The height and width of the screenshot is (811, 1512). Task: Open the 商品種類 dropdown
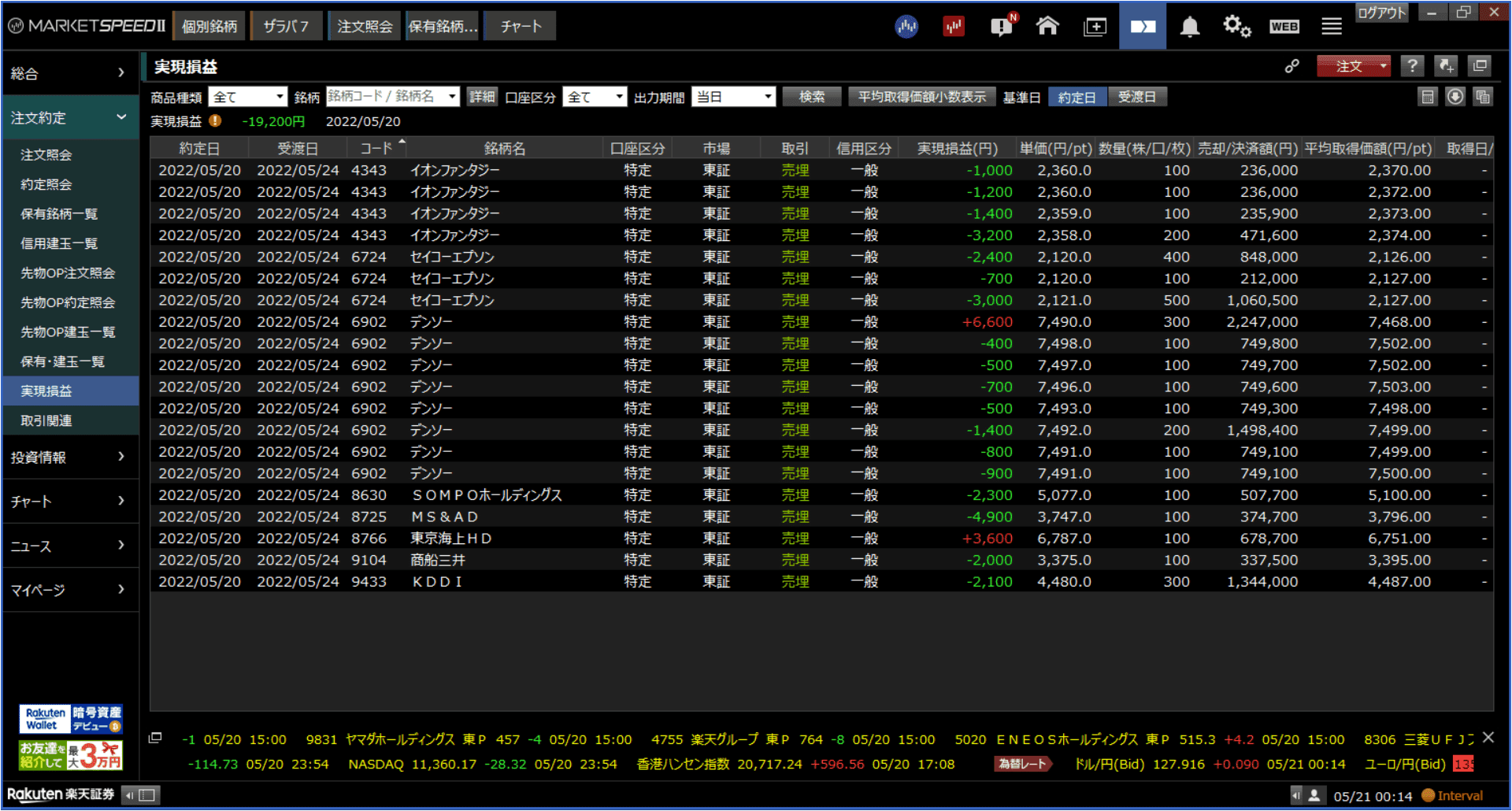(x=247, y=97)
